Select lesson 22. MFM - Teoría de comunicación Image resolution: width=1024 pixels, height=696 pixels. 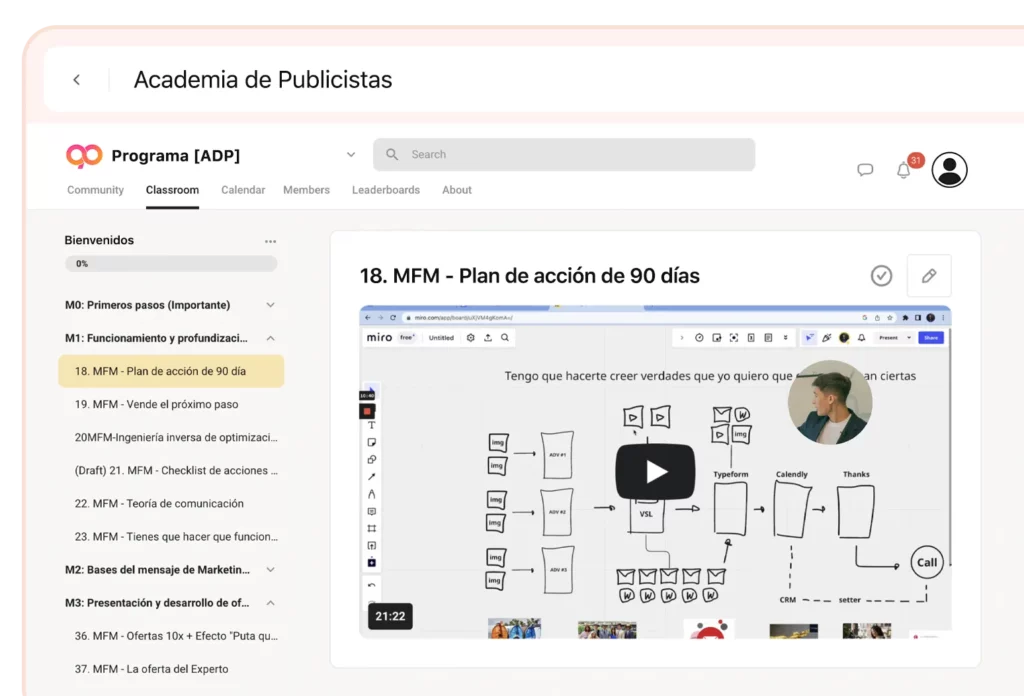click(x=158, y=504)
